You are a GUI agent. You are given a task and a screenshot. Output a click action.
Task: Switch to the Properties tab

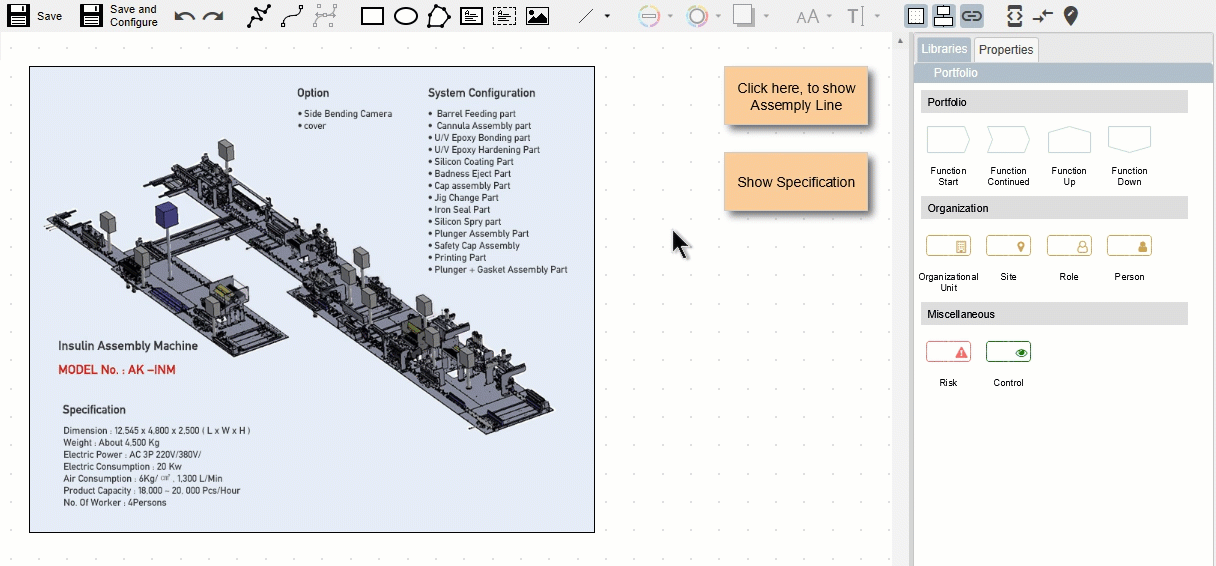(x=1006, y=50)
